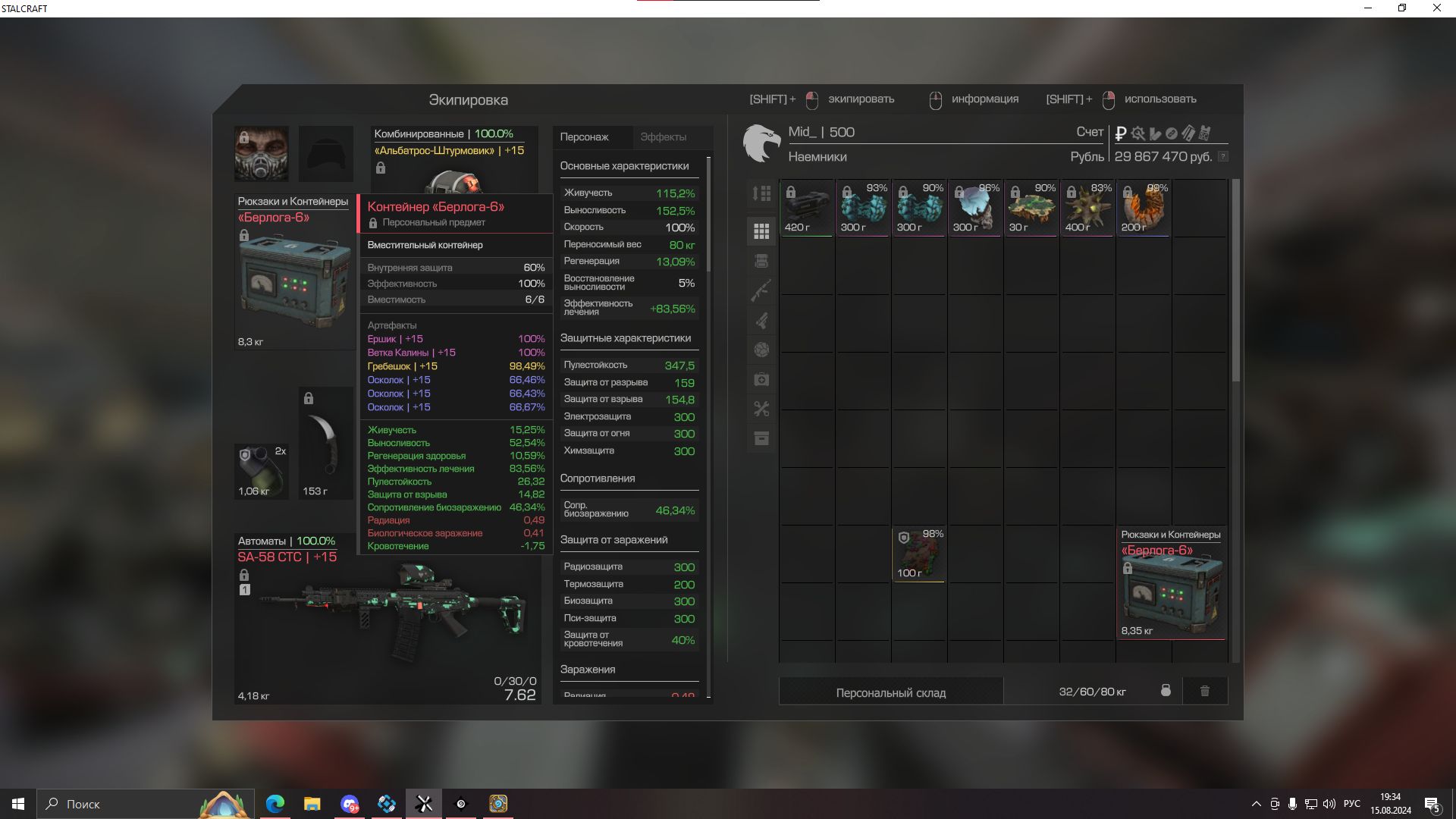Viewport: 1456px width, 819px height.
Task: Click the Альбатрос-Штурмовик armor slot
Action: [x=455, y=159]
